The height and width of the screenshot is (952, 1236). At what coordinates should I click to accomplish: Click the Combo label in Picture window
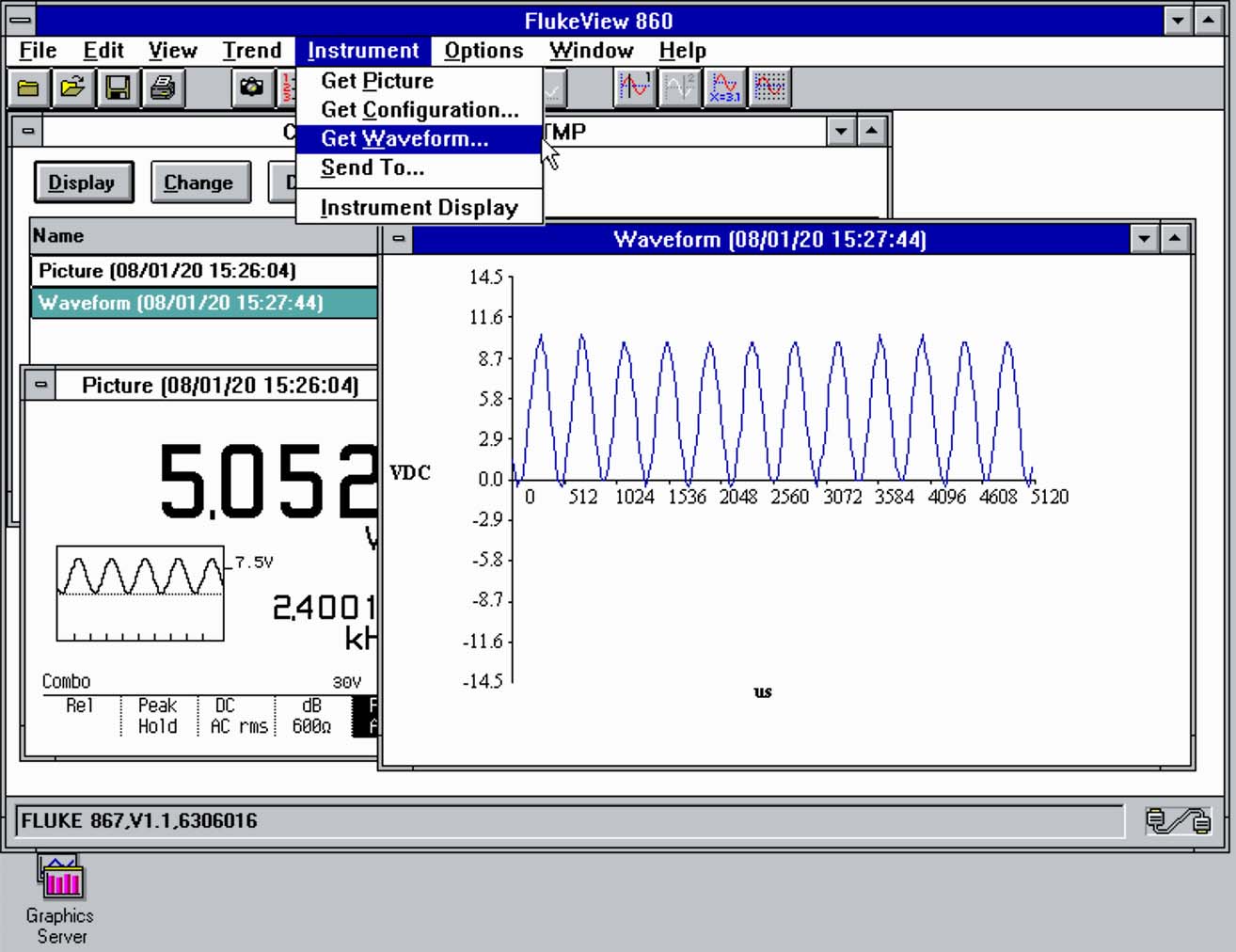click(66, 681)
